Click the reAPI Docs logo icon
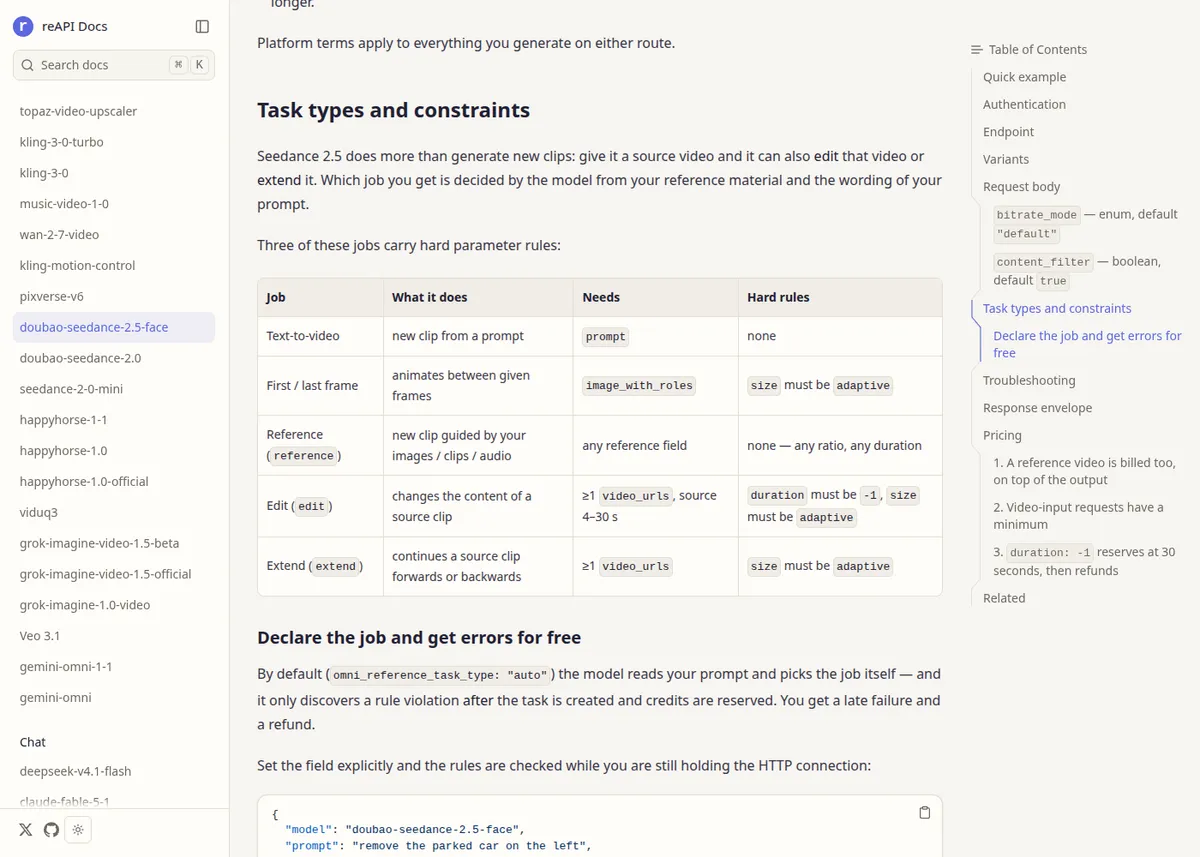This screenshot has height=857, width=1200. (24, 26)
